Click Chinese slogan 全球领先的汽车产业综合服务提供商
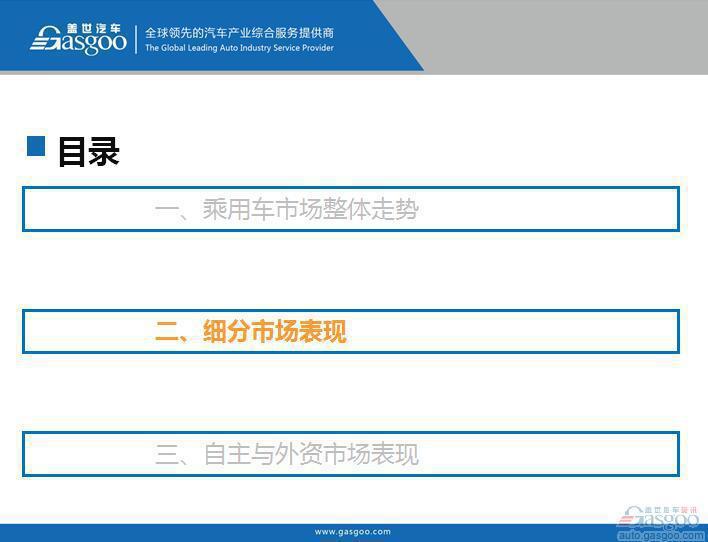 coord(239,33)
